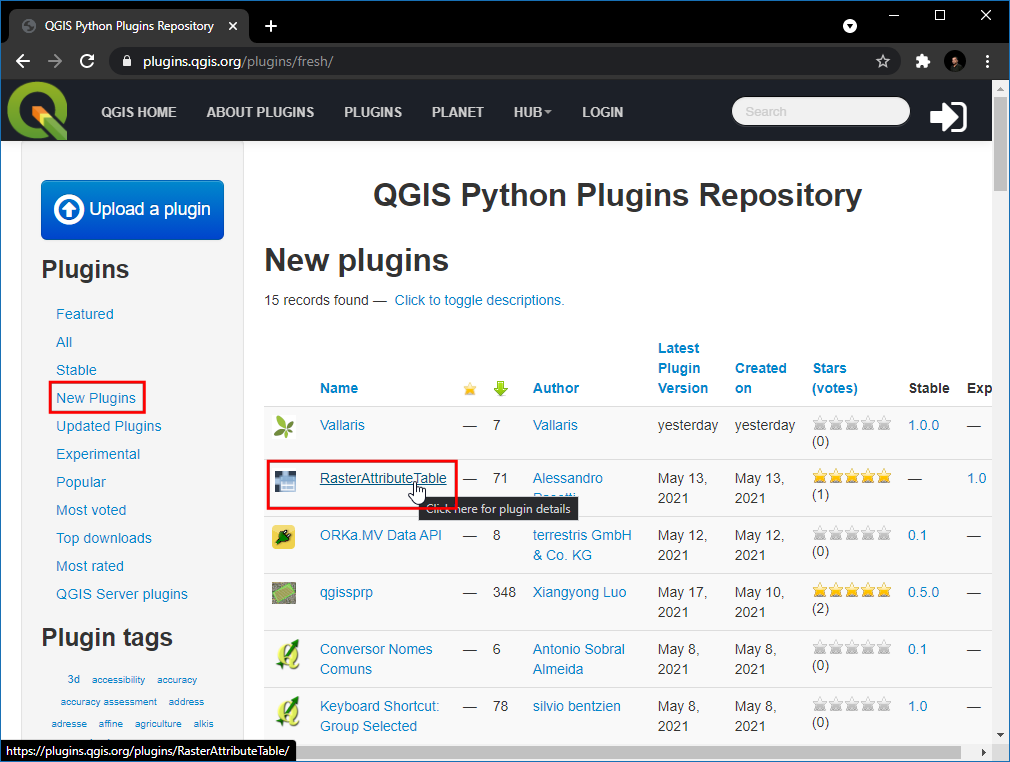Open a new browser tab
This screenshot has width=1010, height=762.
271,26
